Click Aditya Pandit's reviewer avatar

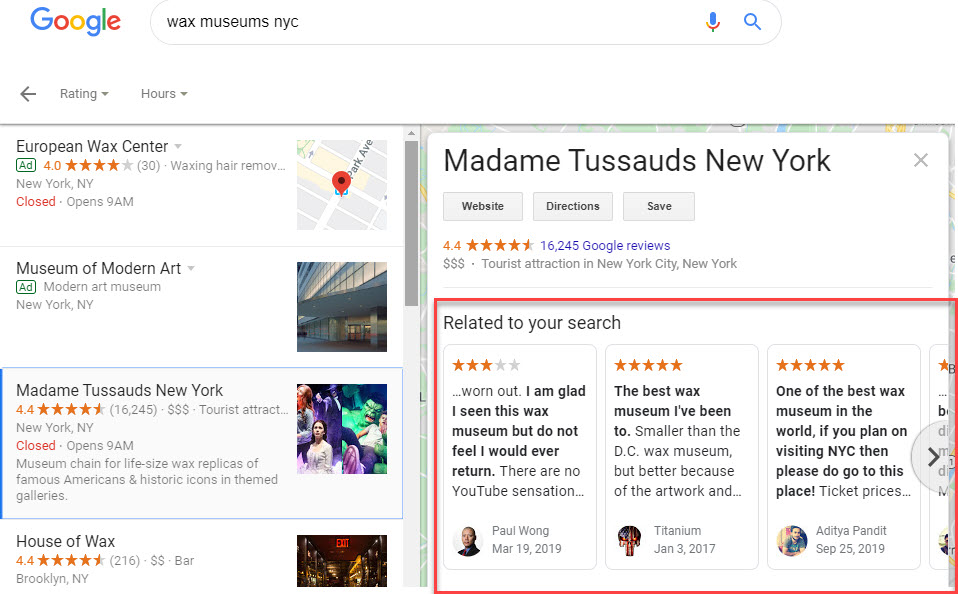pos(791,540)
